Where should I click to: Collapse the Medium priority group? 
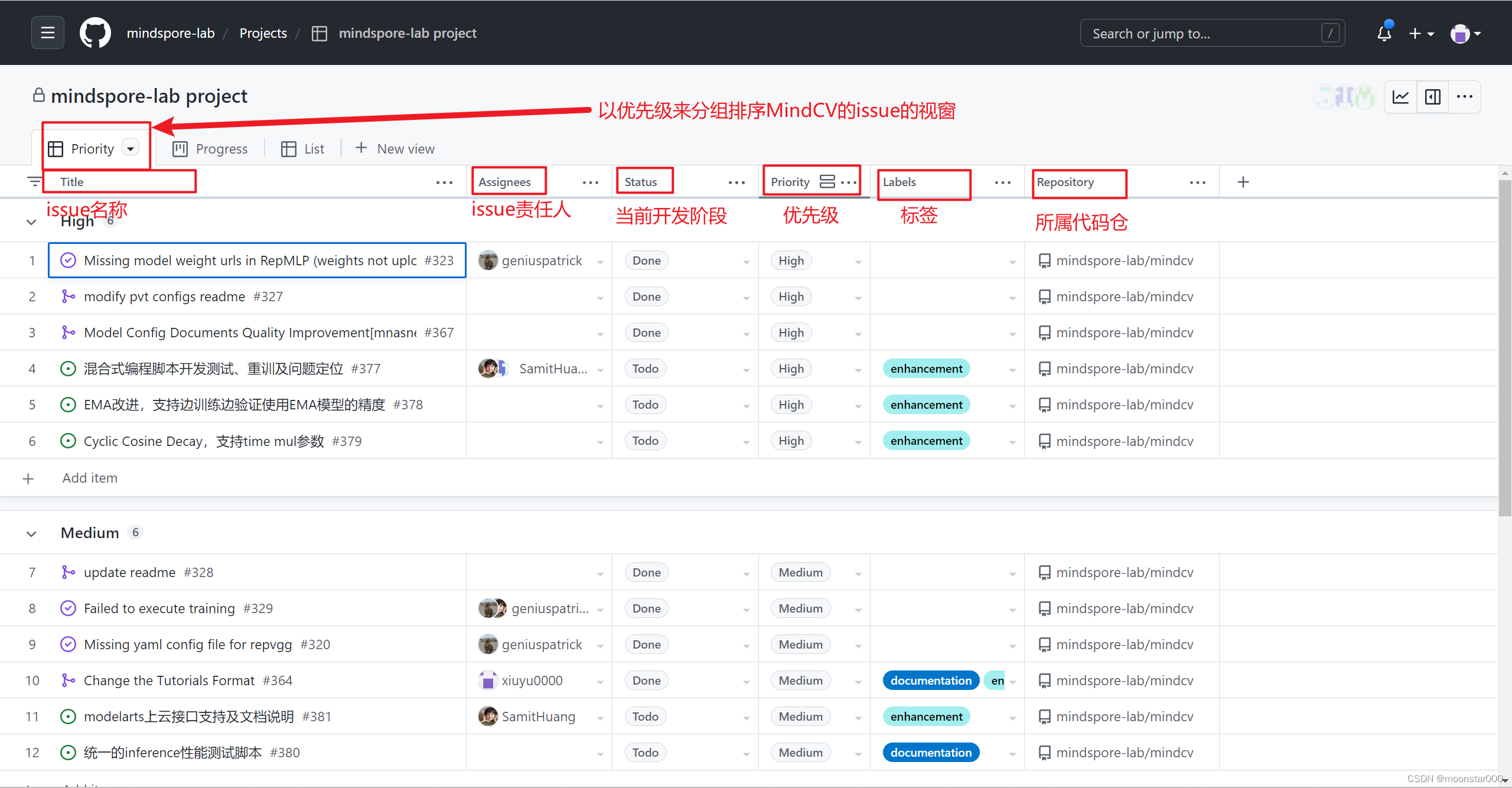[31, 533]
